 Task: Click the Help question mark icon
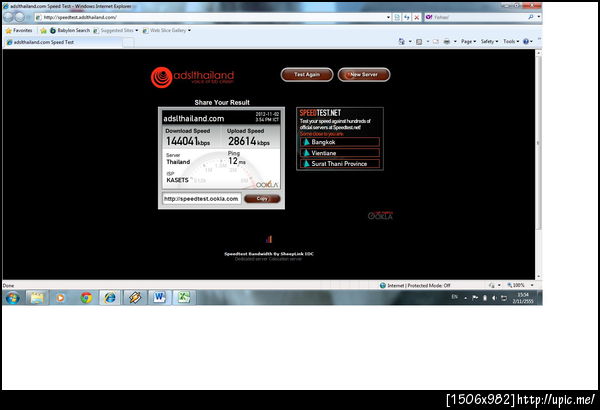coord(526,41)
